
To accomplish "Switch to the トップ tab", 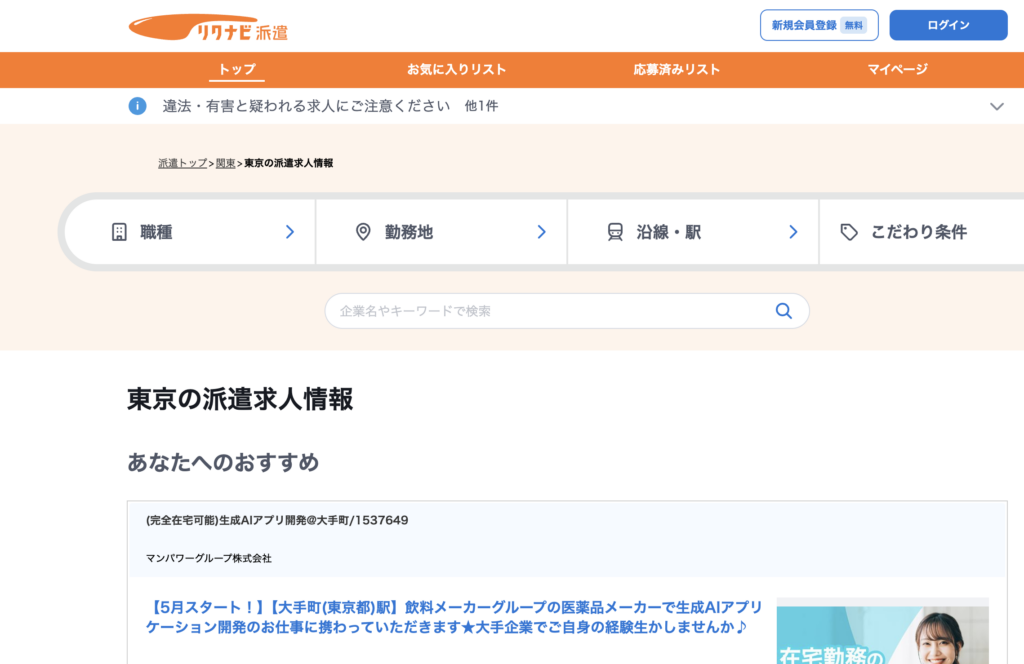I will click(x=237, y=69).
